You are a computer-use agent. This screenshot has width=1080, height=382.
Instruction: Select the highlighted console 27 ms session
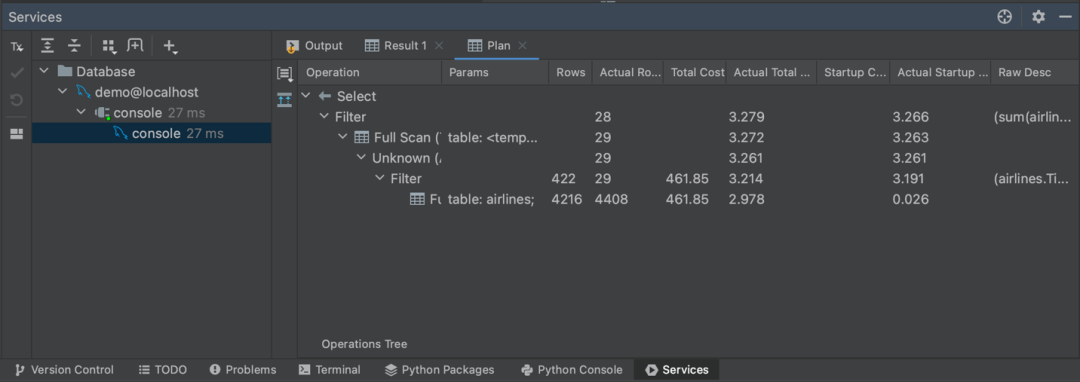pyautogui.click(x=152, y=134)
